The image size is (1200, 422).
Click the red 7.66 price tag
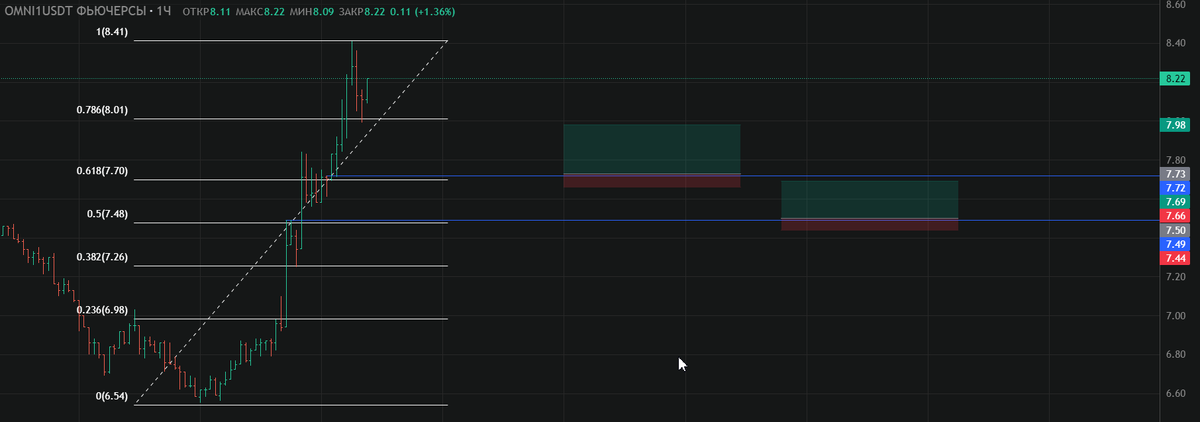click(x=1175, y=216)
